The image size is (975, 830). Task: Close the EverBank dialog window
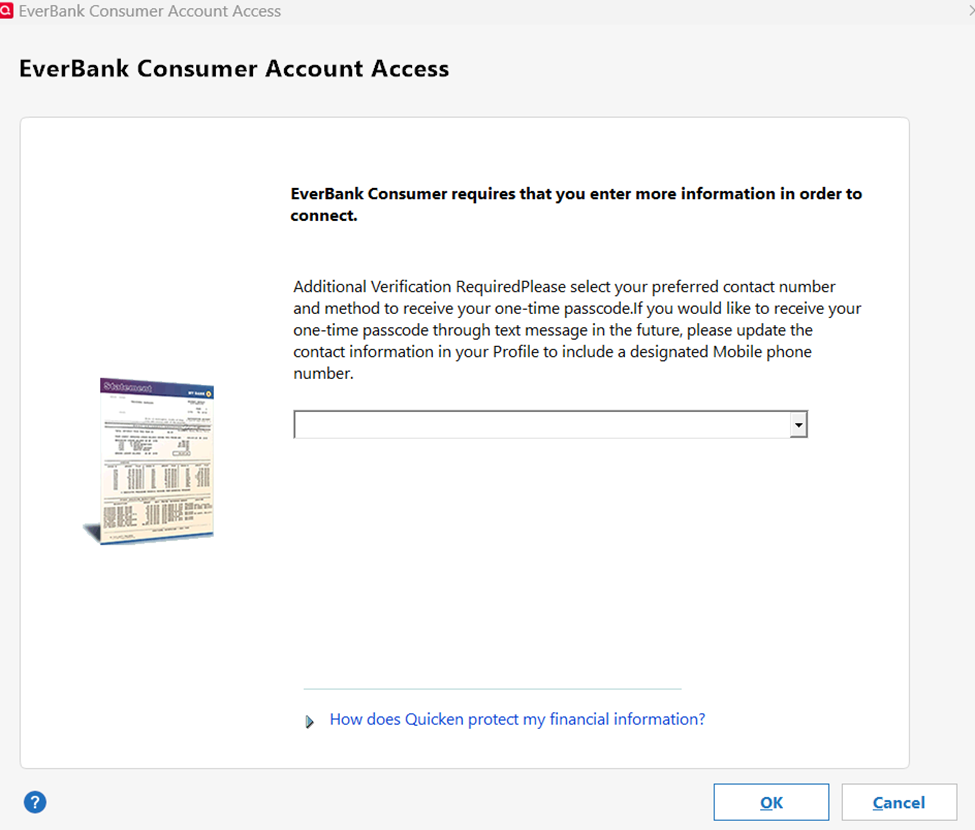pos(970,11)
